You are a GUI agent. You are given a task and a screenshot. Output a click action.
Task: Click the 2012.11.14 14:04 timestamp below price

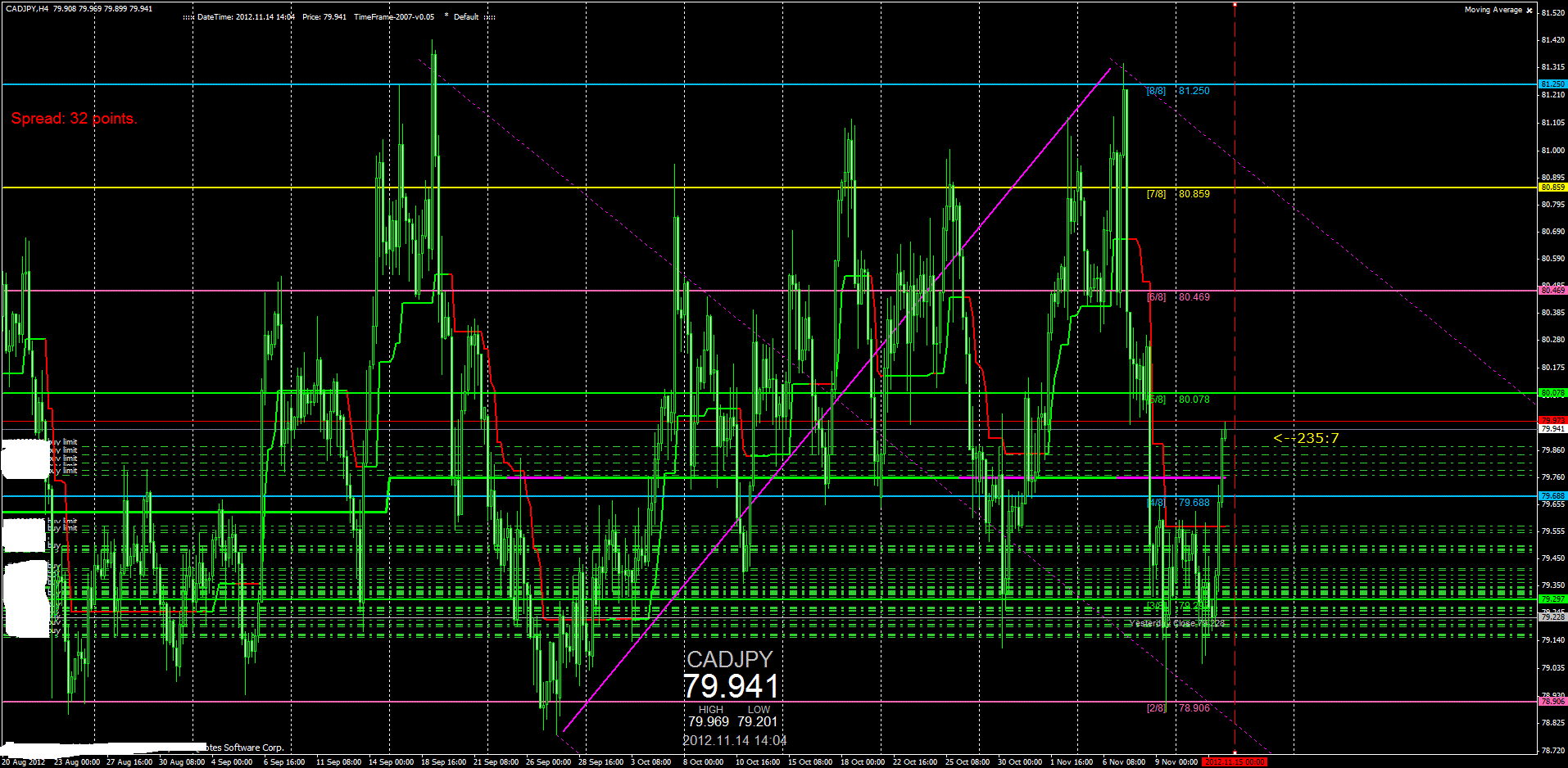coord(735,741)
